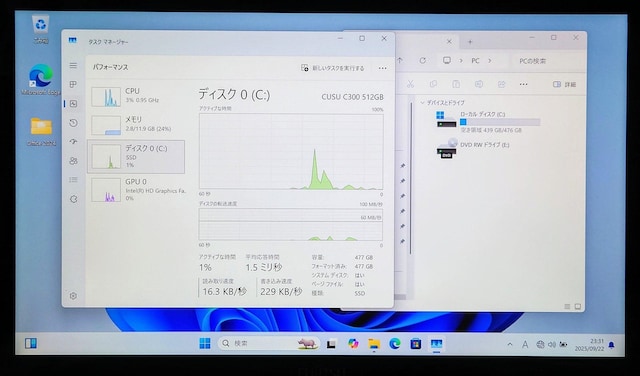Screen dimensions: 640x376
Task: Switch Explorer to details list view
Action: pyautogui.click(x=567, y=307)
